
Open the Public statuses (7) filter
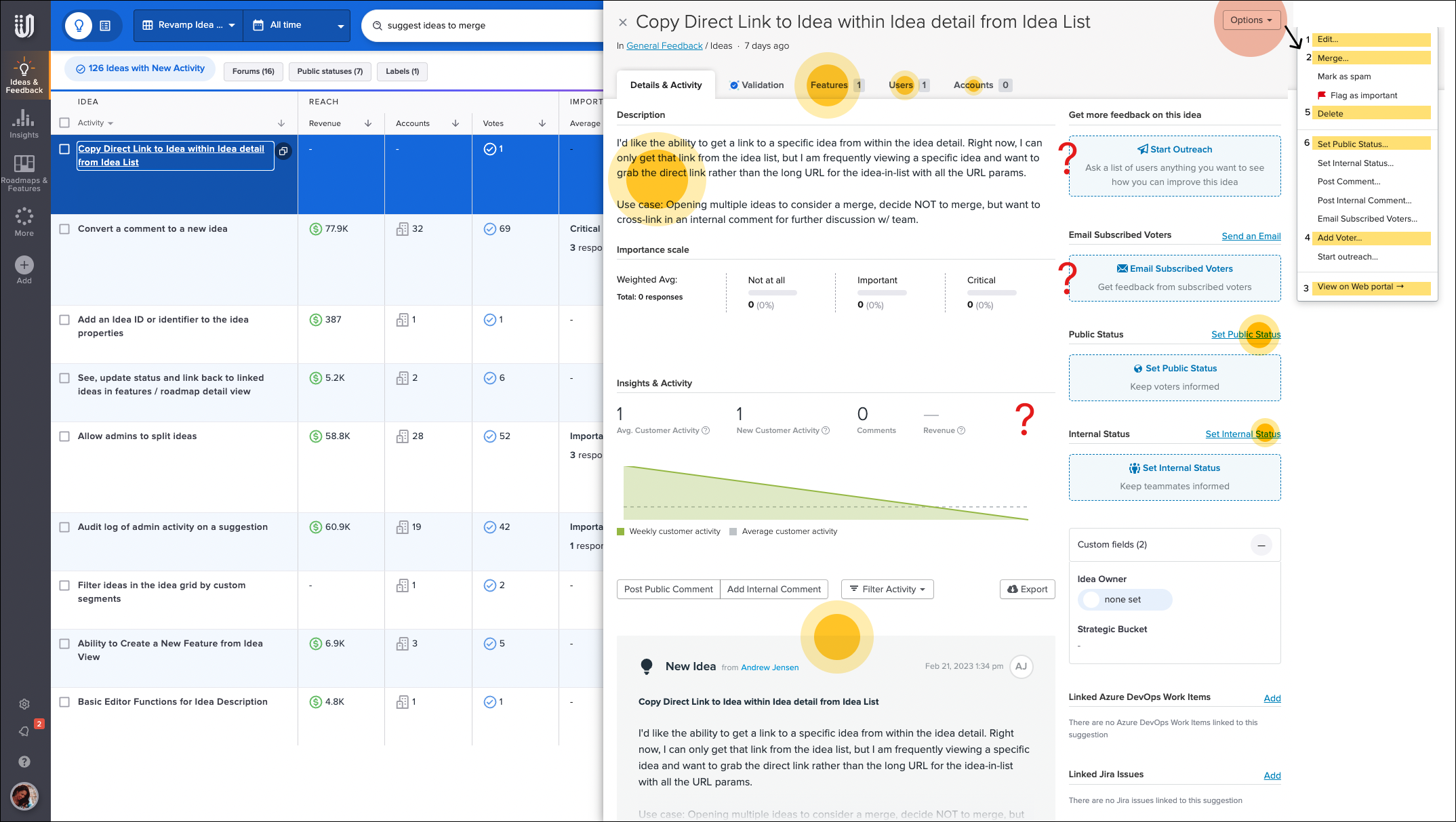click(x=330, y=71)
